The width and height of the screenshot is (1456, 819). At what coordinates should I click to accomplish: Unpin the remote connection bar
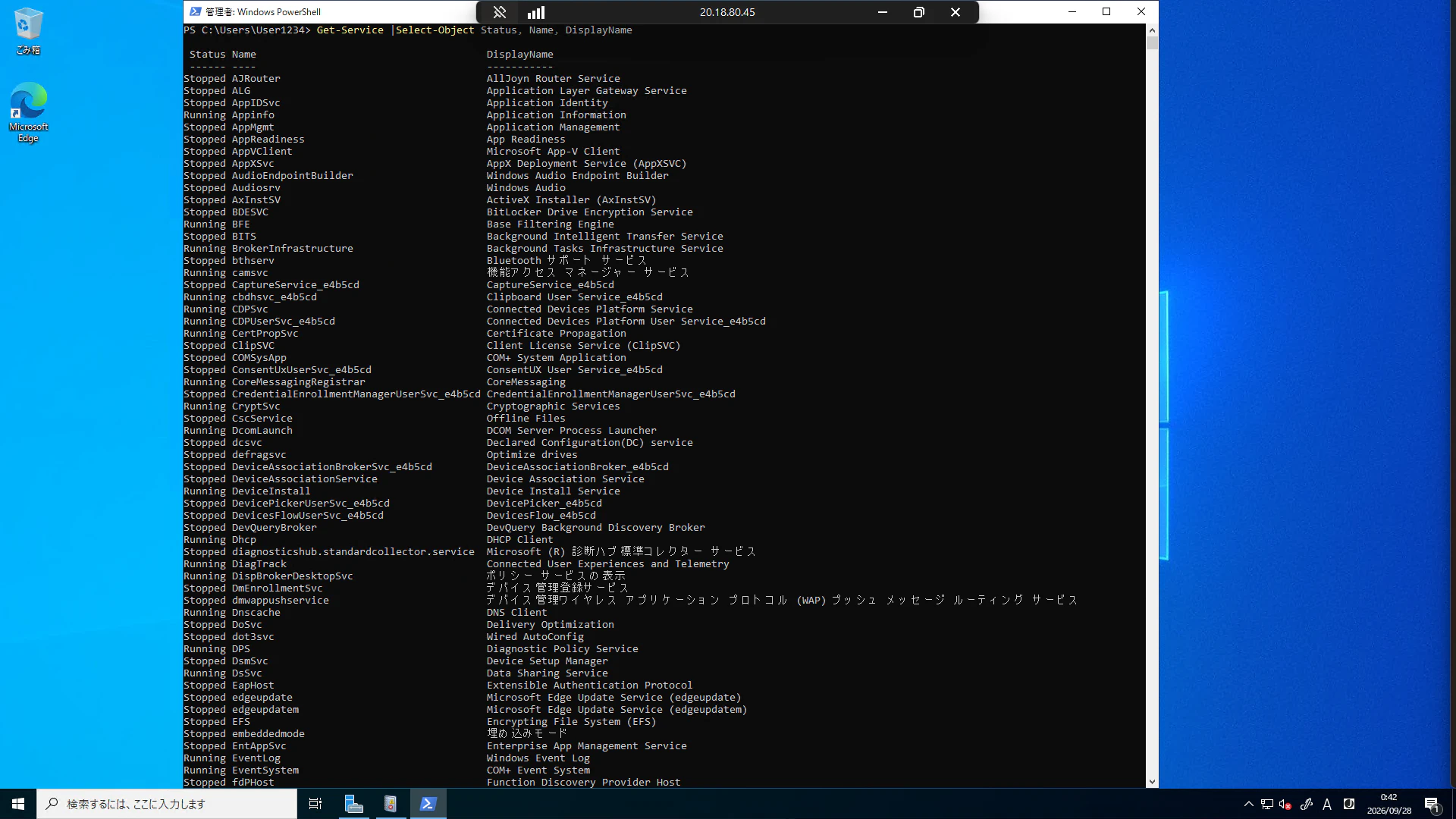click(499, 12)
